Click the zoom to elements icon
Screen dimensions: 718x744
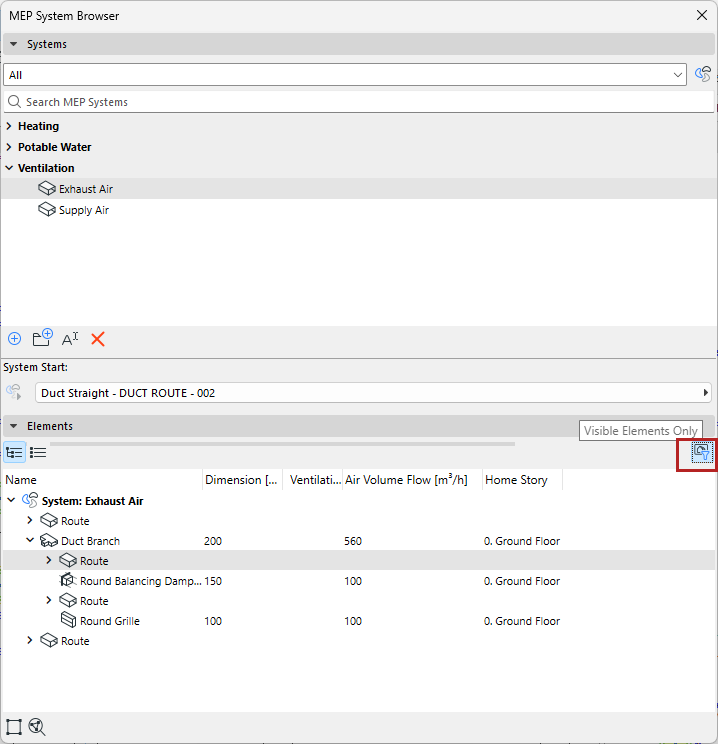[37, 726]
